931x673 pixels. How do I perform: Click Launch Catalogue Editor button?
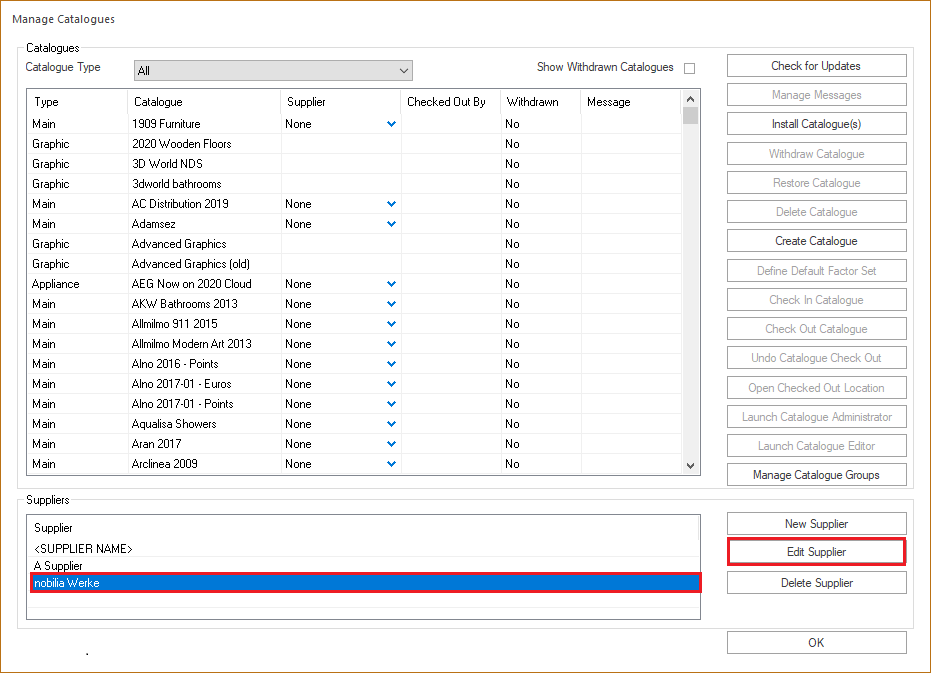(816, 446)
